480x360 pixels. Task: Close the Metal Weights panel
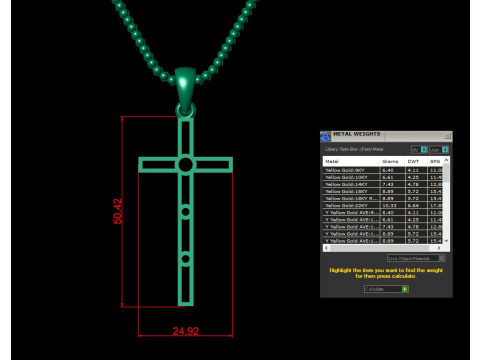(448, 136)
